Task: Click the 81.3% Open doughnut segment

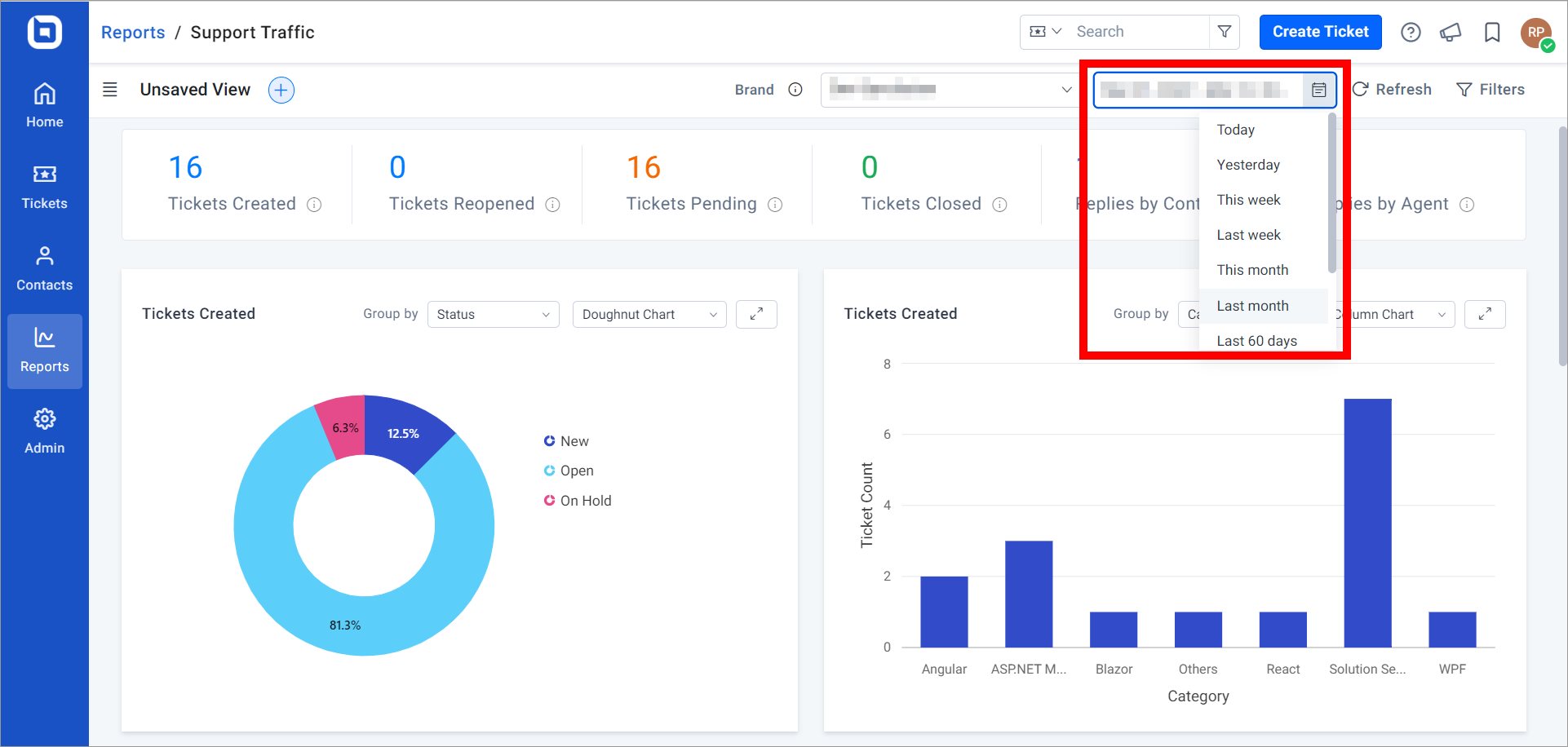Action: 346,625
